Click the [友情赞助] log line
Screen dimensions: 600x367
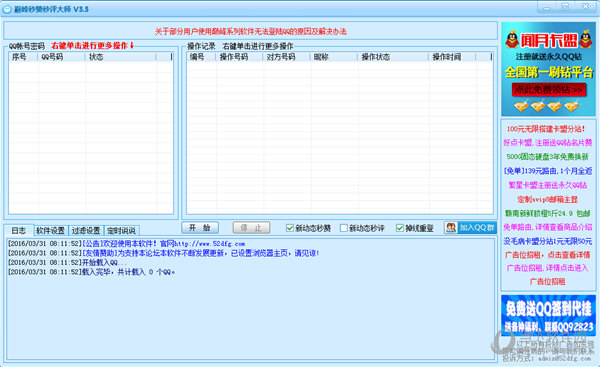click(x=163, y=253)
